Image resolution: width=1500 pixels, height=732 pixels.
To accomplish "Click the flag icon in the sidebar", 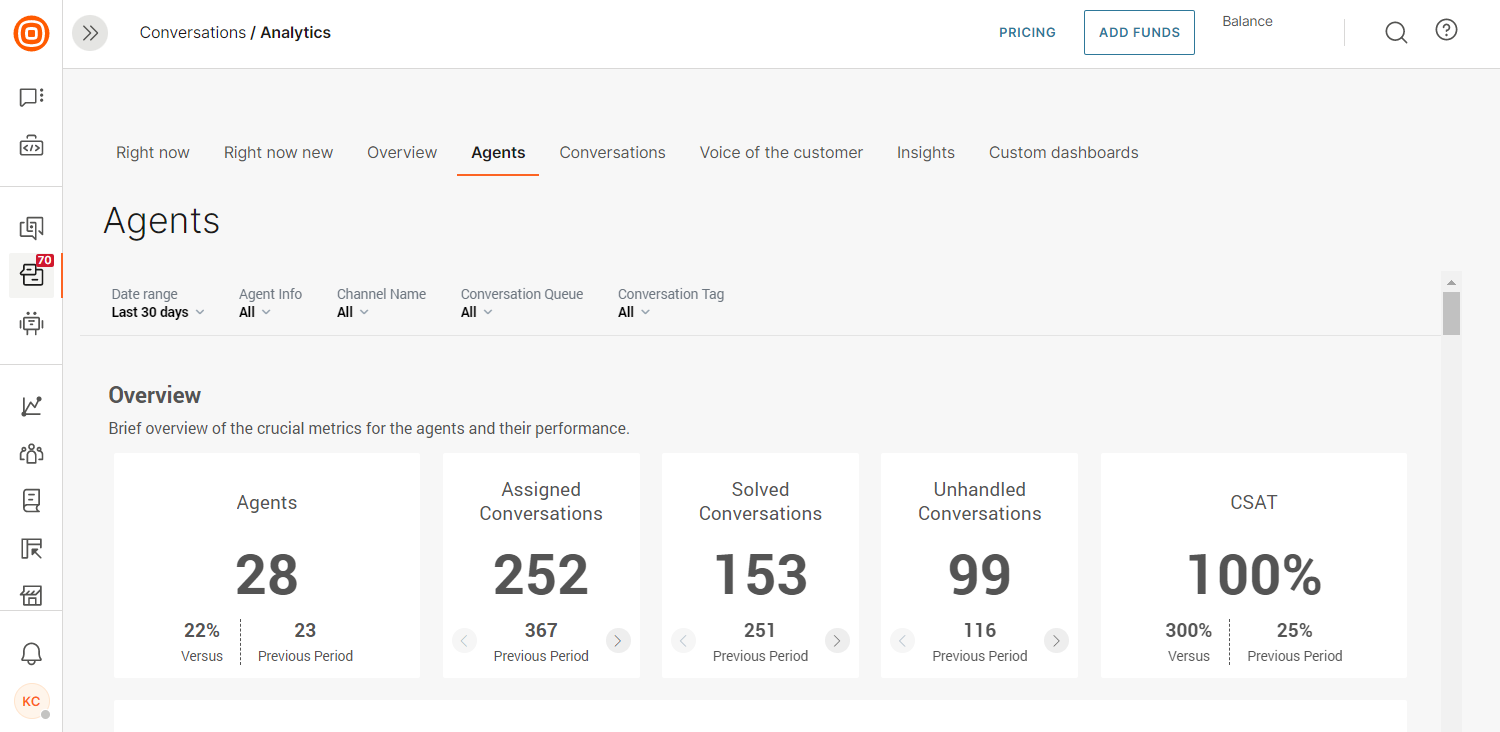I will (x=31, y=548).
